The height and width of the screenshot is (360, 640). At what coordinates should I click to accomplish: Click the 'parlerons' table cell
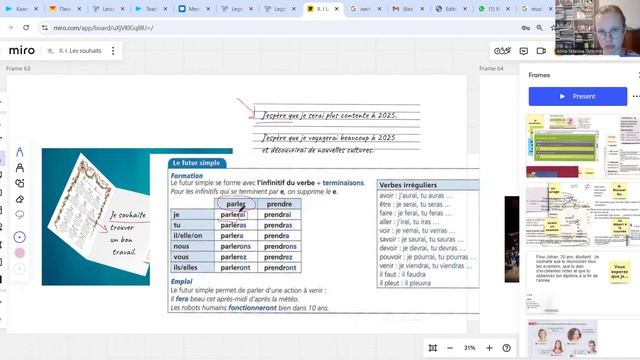[236, 246]
